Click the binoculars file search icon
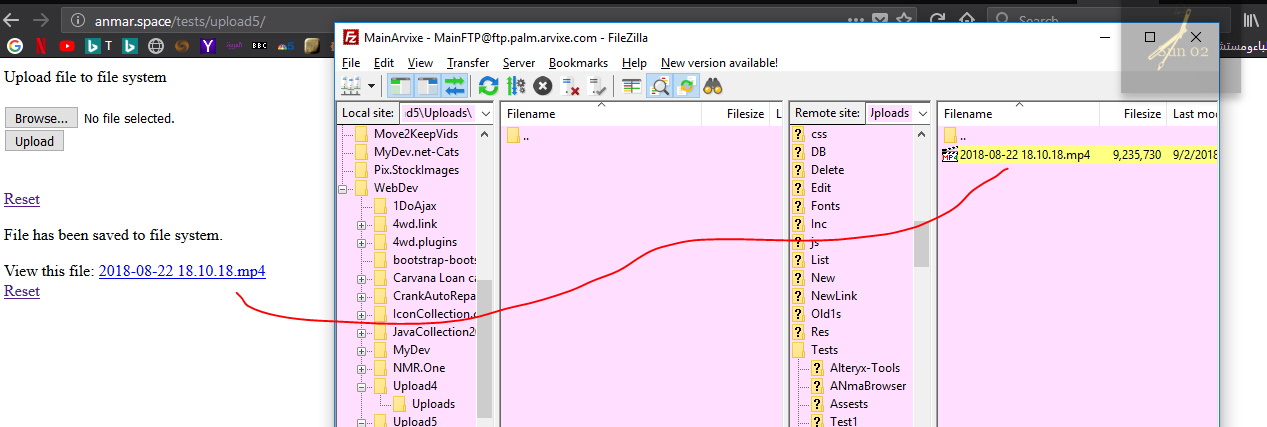Image resolution: width=1267 pixels, height=427 pixels. coord(713,87)
